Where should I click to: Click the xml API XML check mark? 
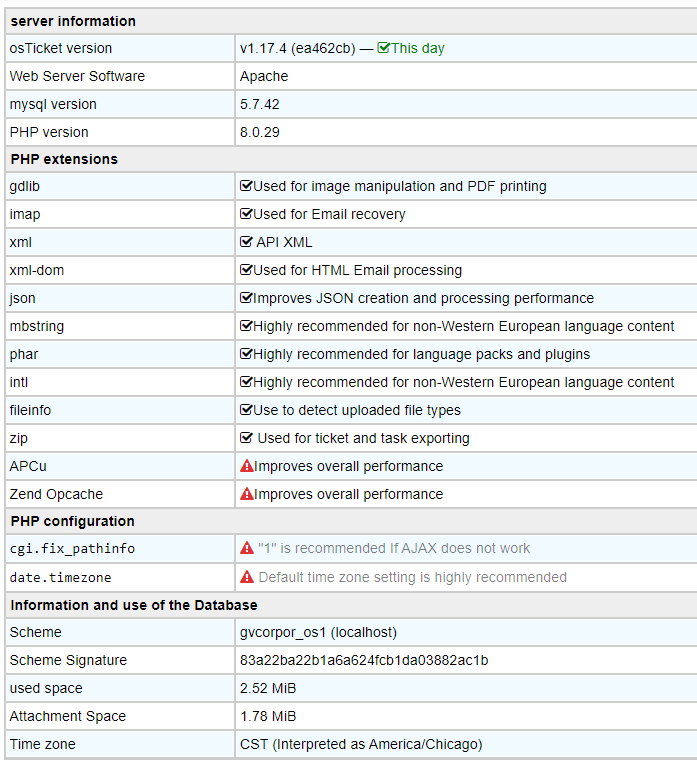pos(246,241)
